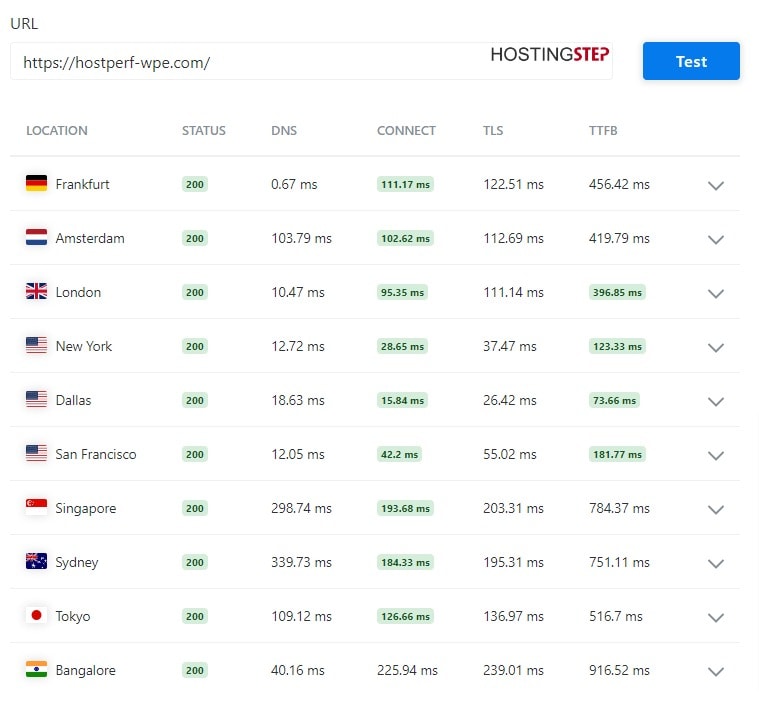The height and width of the screenshot is (711, 759).
Task: Click the CONNECT column header
Action: pos(406,131)
